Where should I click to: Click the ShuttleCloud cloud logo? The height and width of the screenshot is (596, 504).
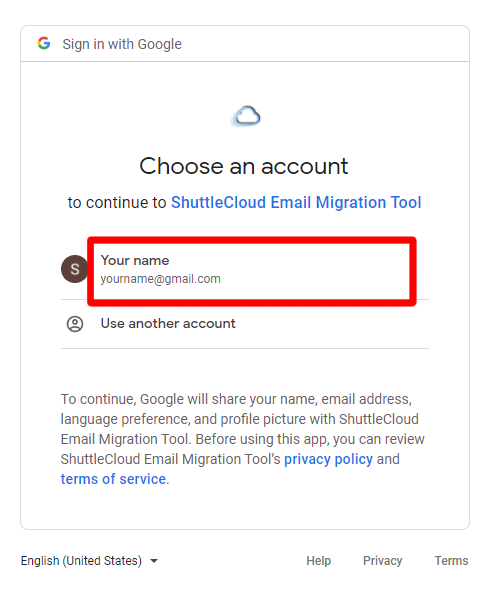tap(246, 116)
